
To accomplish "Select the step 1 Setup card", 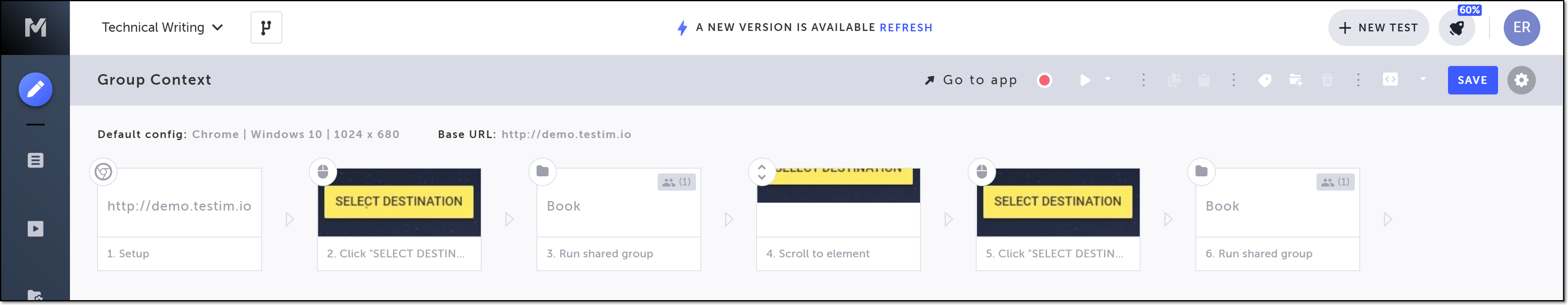I will (x=179, y=219).
